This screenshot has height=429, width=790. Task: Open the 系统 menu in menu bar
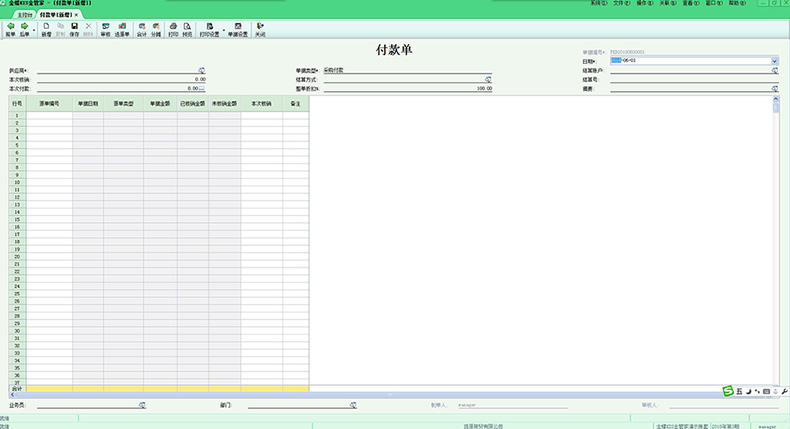tap(598, 4)
